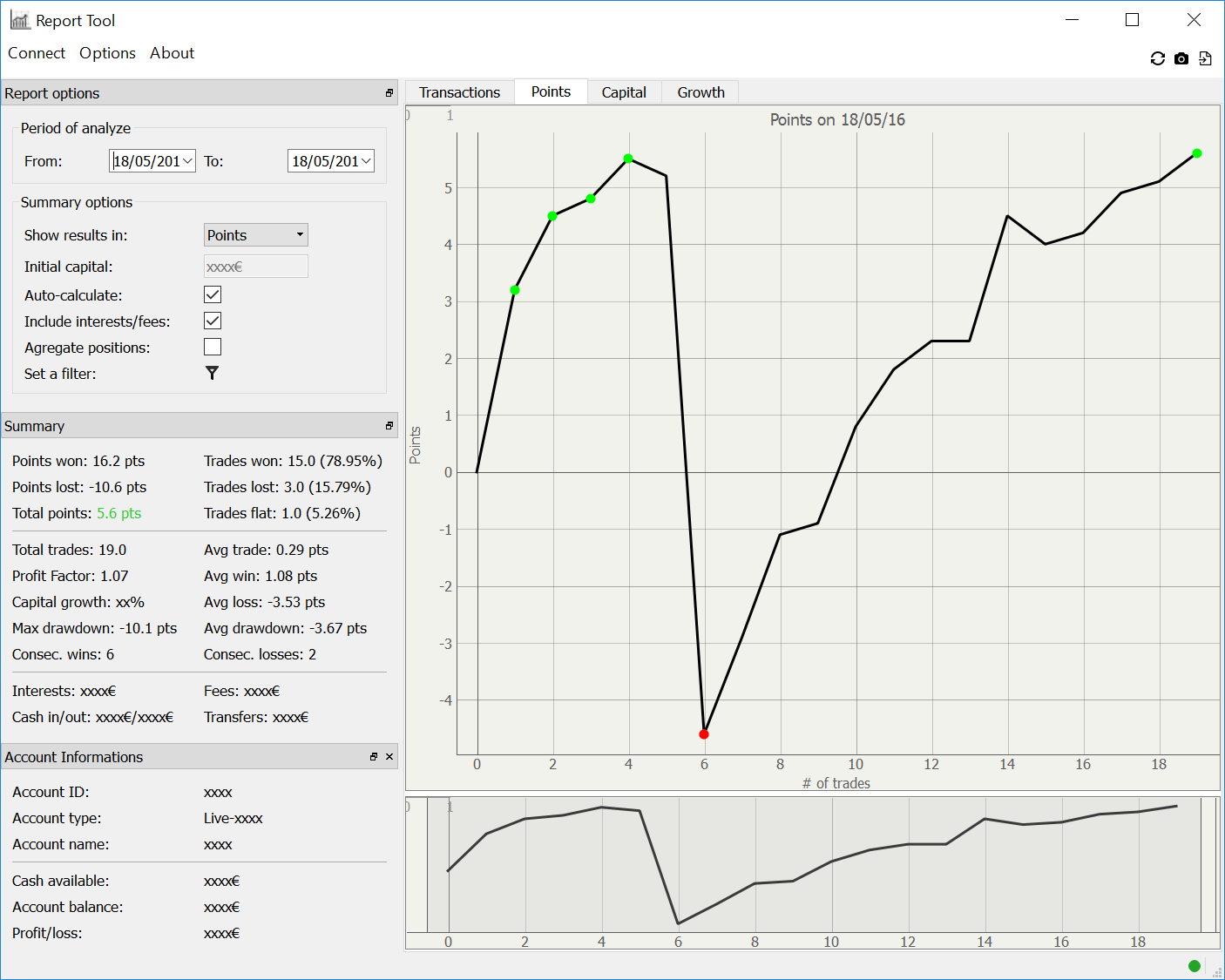Click the green peak point at trade 4
The height and width of the screenshot is (980, 1225).
coord(628,159)
